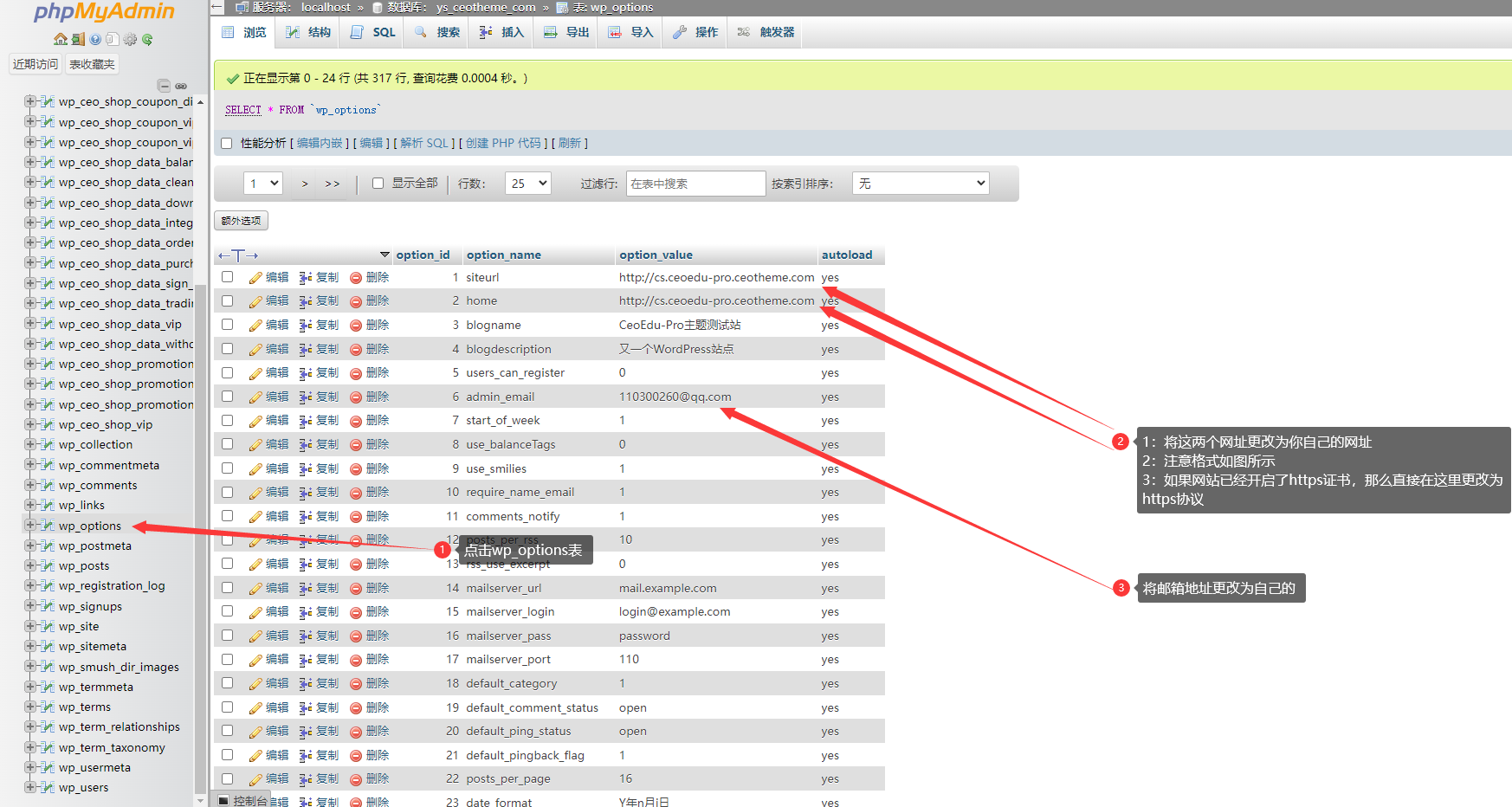Select checkbox of admin_email row
This screenshot has height=807, width=1512.
click(227, 397)
